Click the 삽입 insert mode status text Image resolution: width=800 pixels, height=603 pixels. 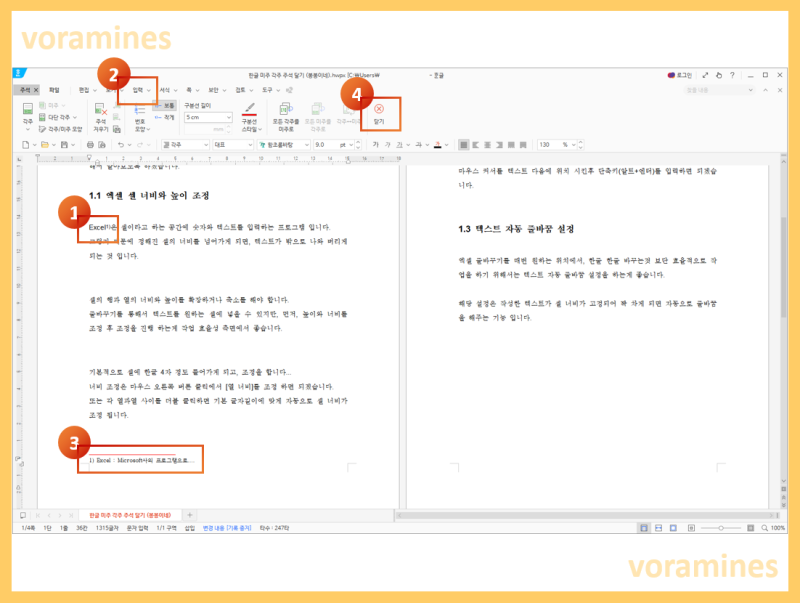[190, 528]
